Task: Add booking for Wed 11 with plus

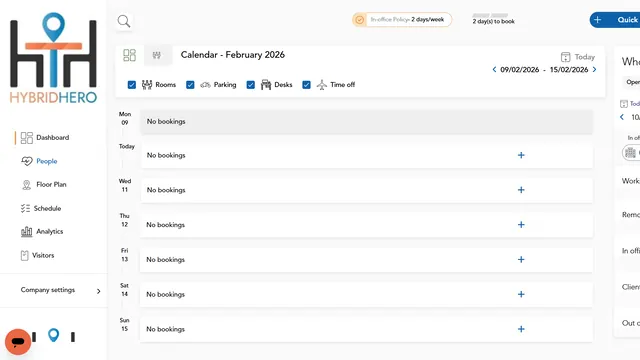Action: tap(521, 190)
